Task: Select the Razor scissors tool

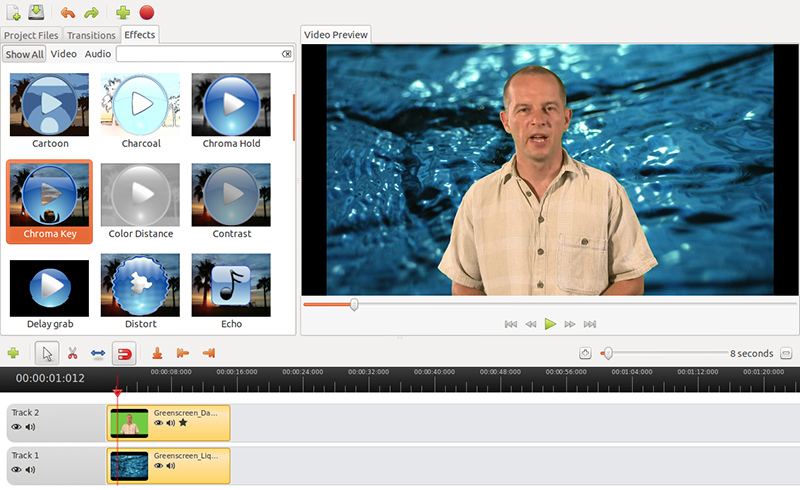Action: pyautogui.click(x=72, y=353)
